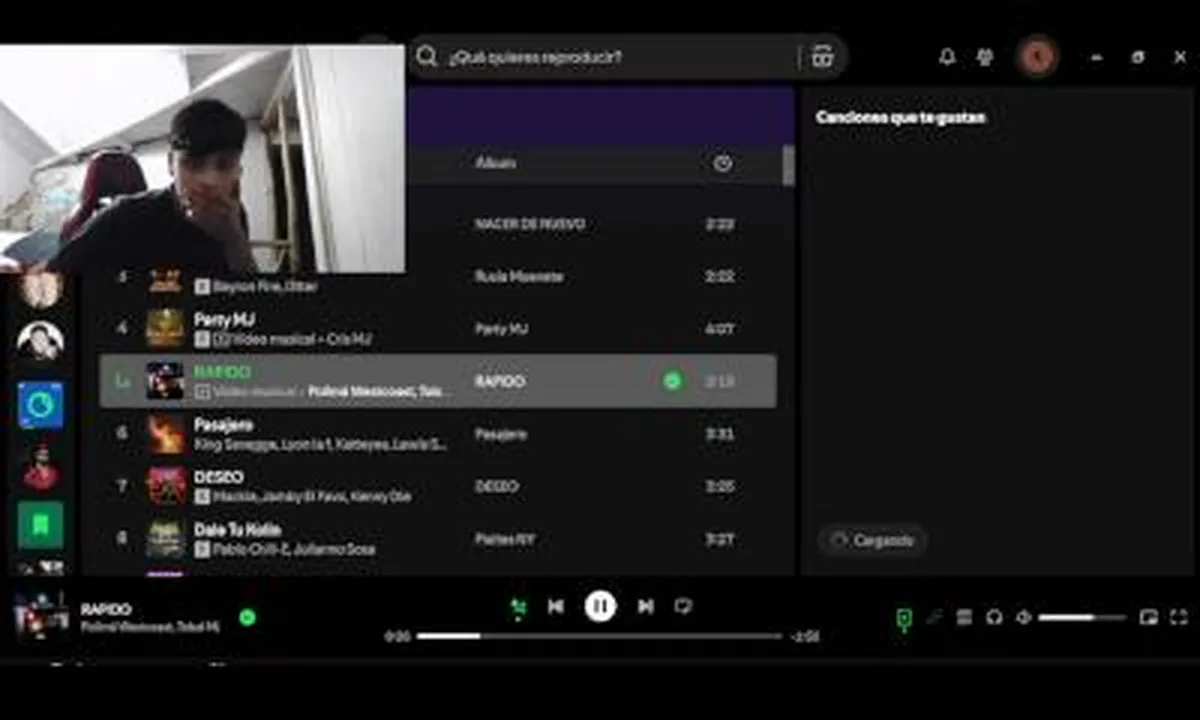The width and height of the screenshot is (1200, 720).
Task: Click the Party MJ cover thumbnail
Action: coord(165,328)
